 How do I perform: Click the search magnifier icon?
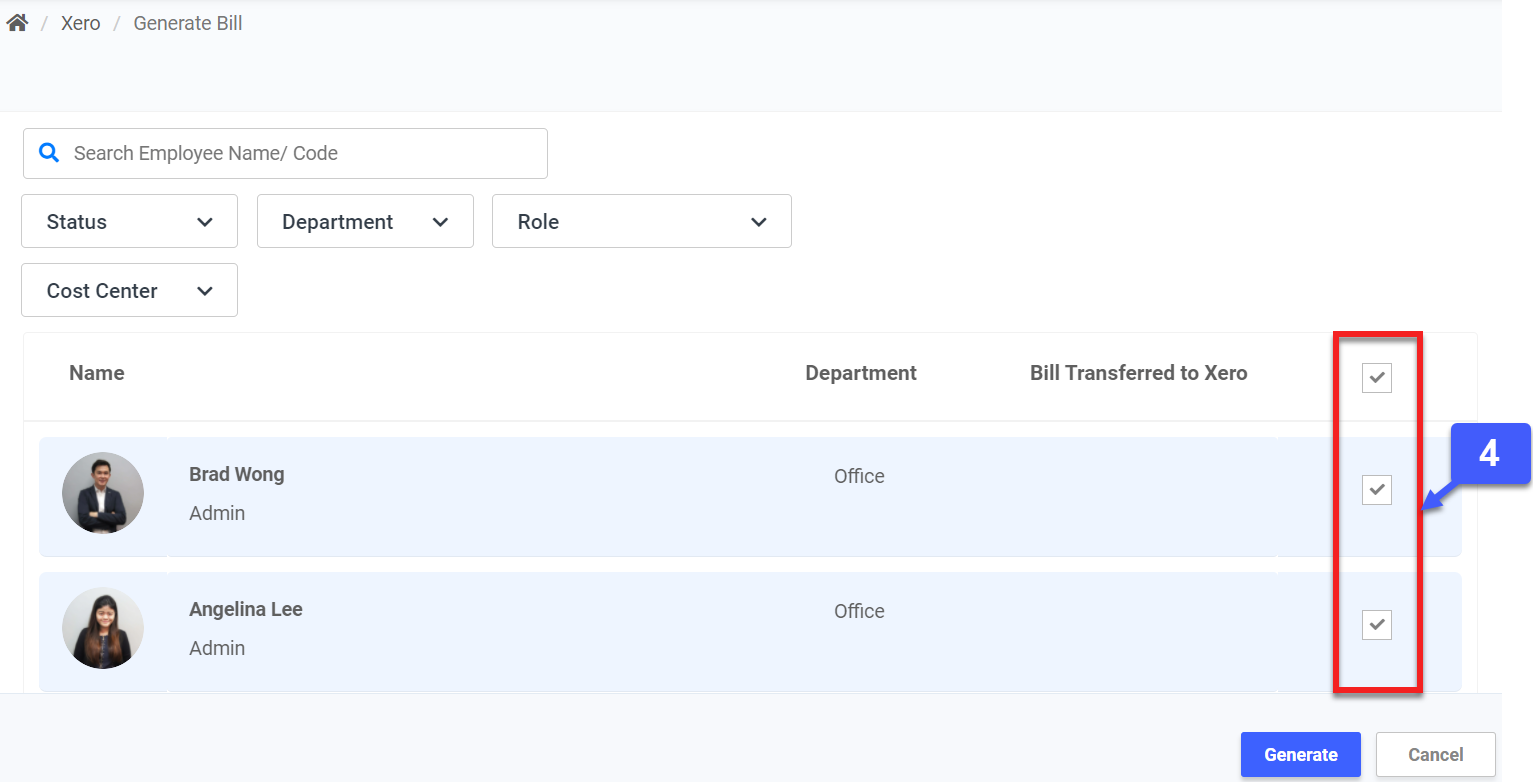click(x=48, y=153)
